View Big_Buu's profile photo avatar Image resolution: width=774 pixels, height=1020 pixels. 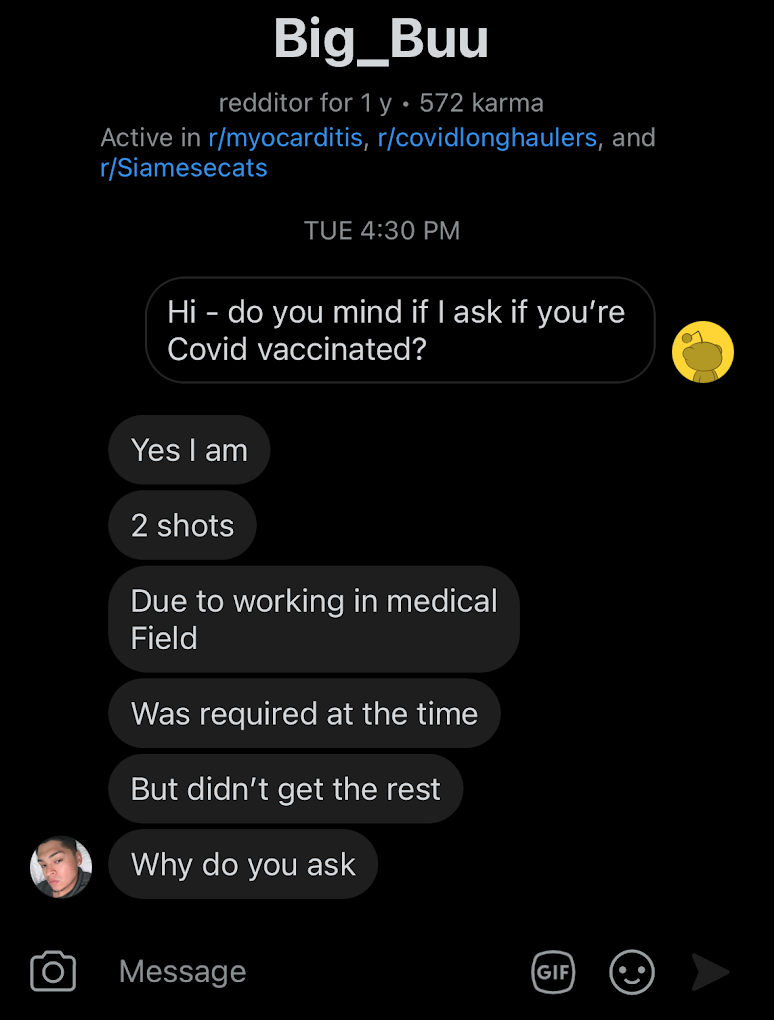tap(61, 867)
